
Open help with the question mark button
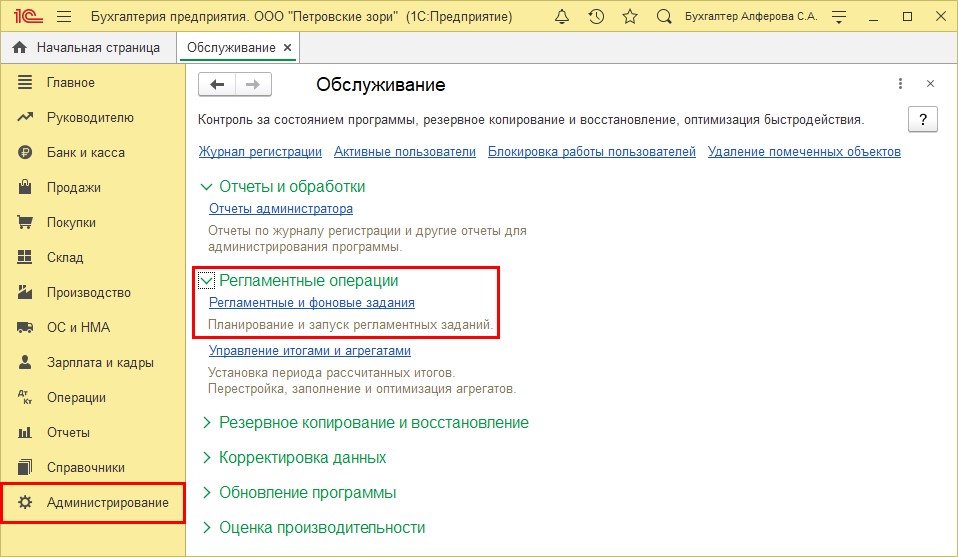(x=923, y=119)
